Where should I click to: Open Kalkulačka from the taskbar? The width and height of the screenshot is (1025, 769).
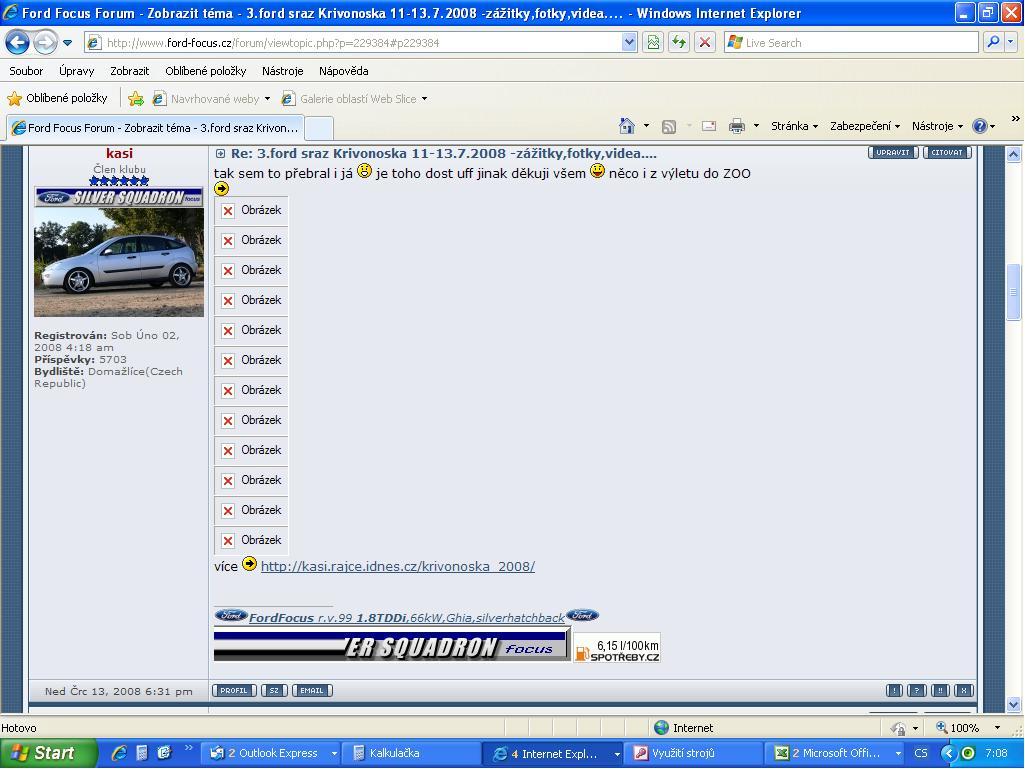pos(394,753)
